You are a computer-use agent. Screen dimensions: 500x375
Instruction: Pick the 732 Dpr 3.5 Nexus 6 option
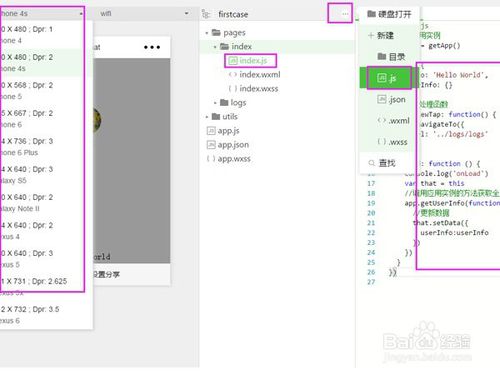tap(46, 315)
